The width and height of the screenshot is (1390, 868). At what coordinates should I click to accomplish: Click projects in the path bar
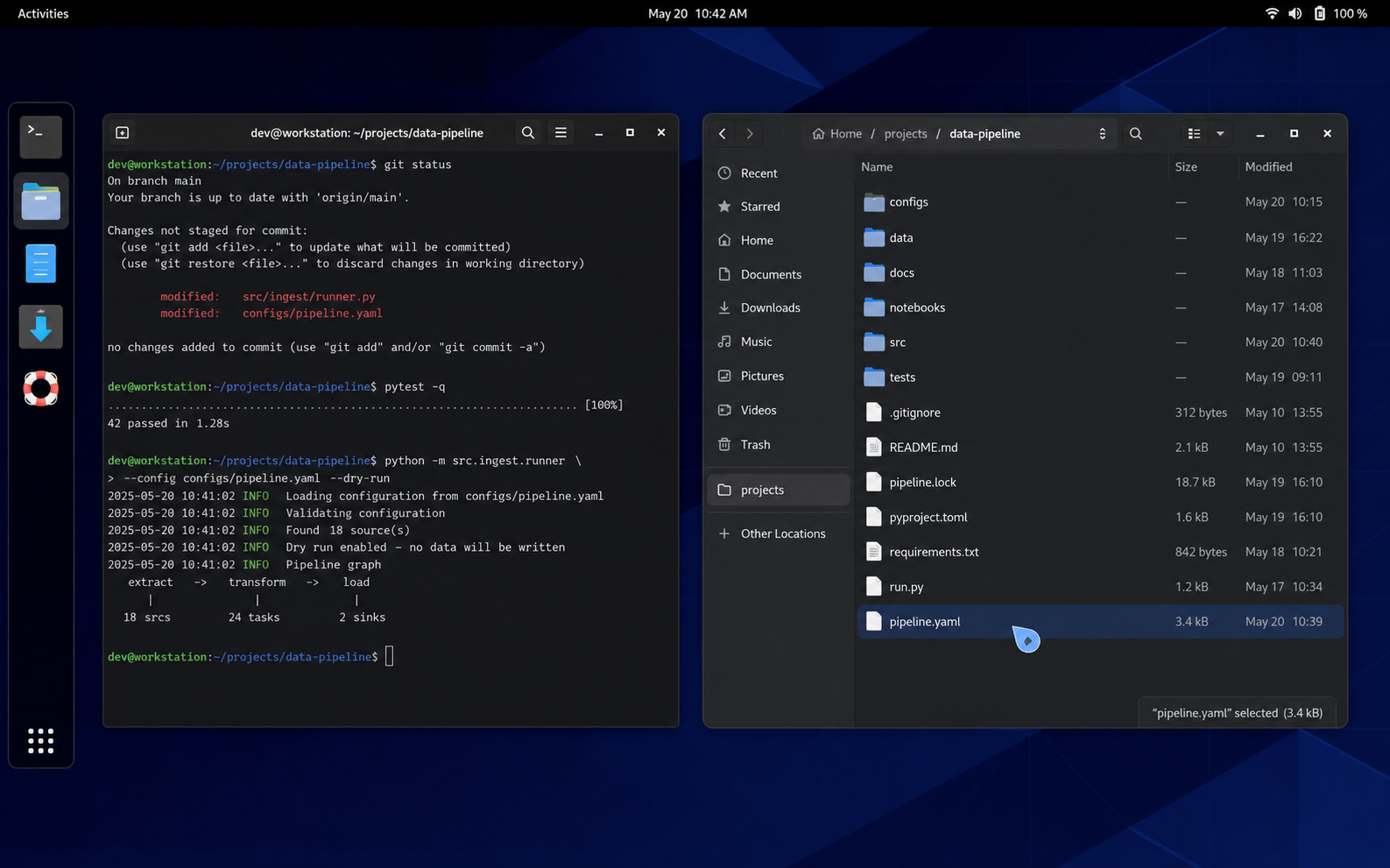(906, 134)
